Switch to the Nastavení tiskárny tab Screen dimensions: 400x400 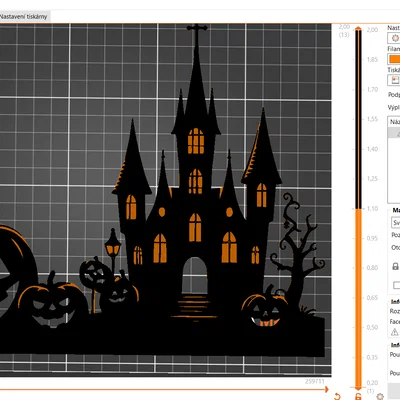(x=24, y=16)
